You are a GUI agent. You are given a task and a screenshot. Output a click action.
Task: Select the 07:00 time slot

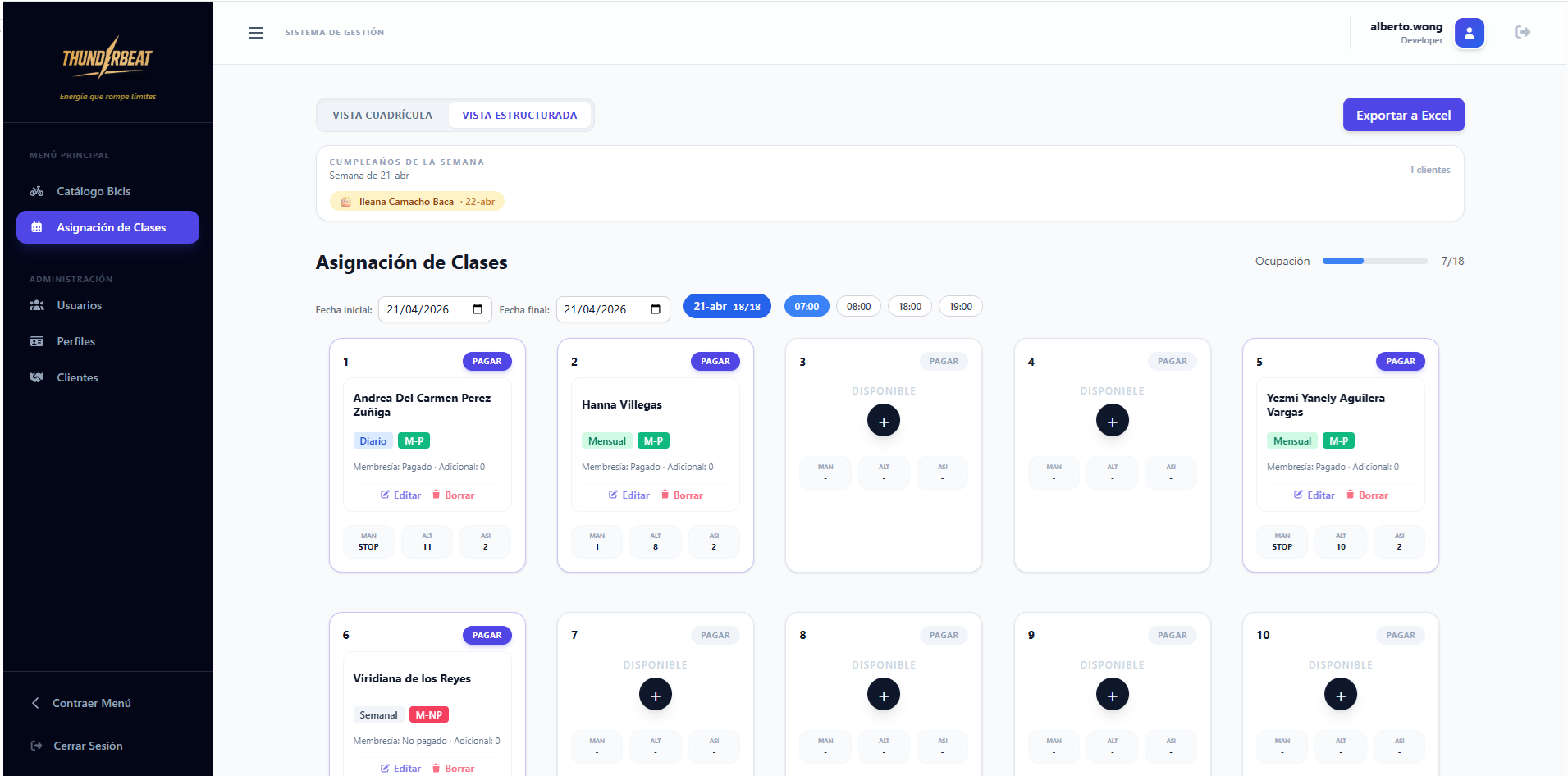pyautogui.click(x=807, y=306)
